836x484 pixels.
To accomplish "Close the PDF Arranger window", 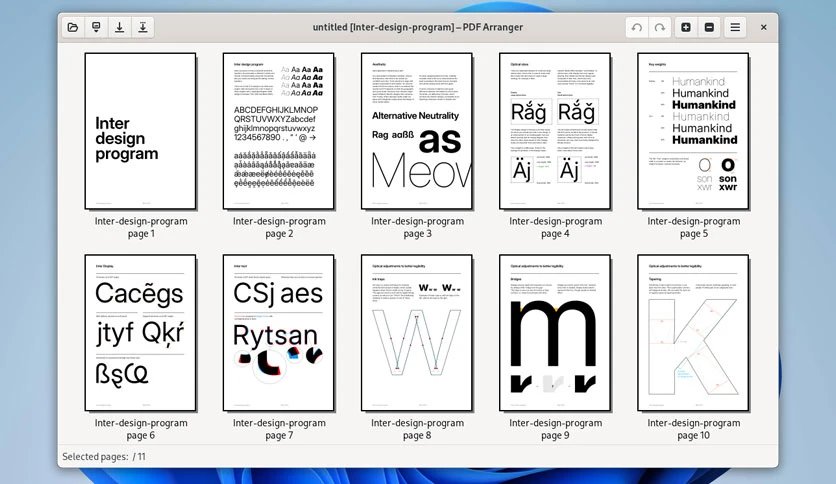I will tap(763, 27).
